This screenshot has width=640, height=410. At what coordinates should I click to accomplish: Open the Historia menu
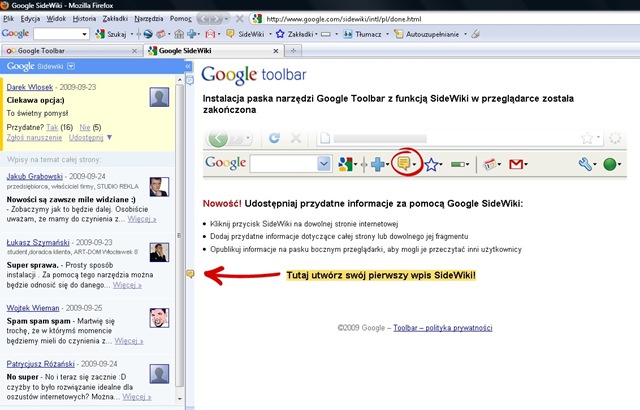click(84, 18)
